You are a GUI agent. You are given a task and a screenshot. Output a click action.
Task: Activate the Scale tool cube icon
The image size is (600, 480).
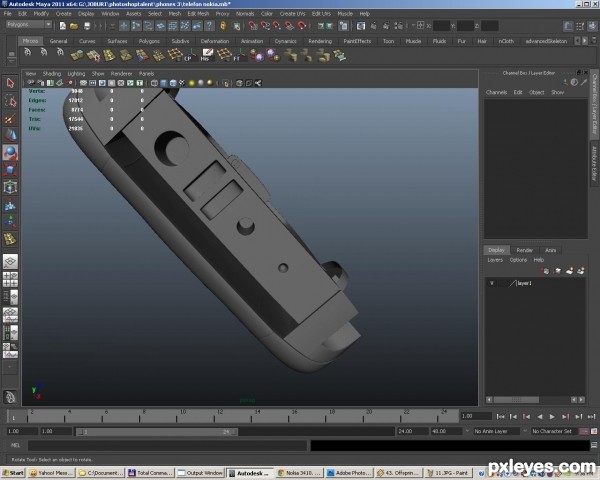(10, 170)
